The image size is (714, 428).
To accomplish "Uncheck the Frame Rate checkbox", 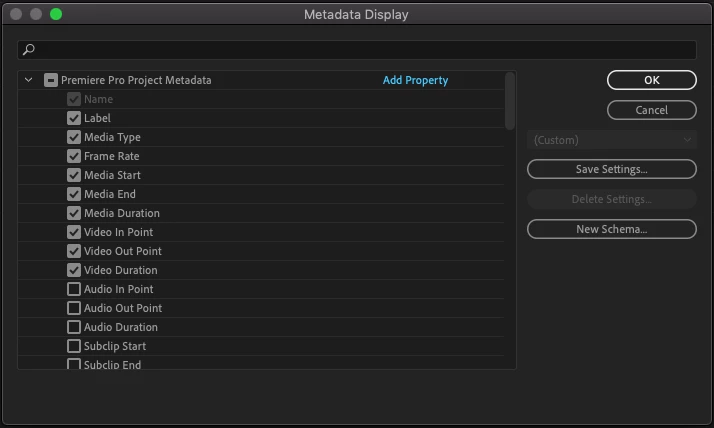I will point(74,156).
